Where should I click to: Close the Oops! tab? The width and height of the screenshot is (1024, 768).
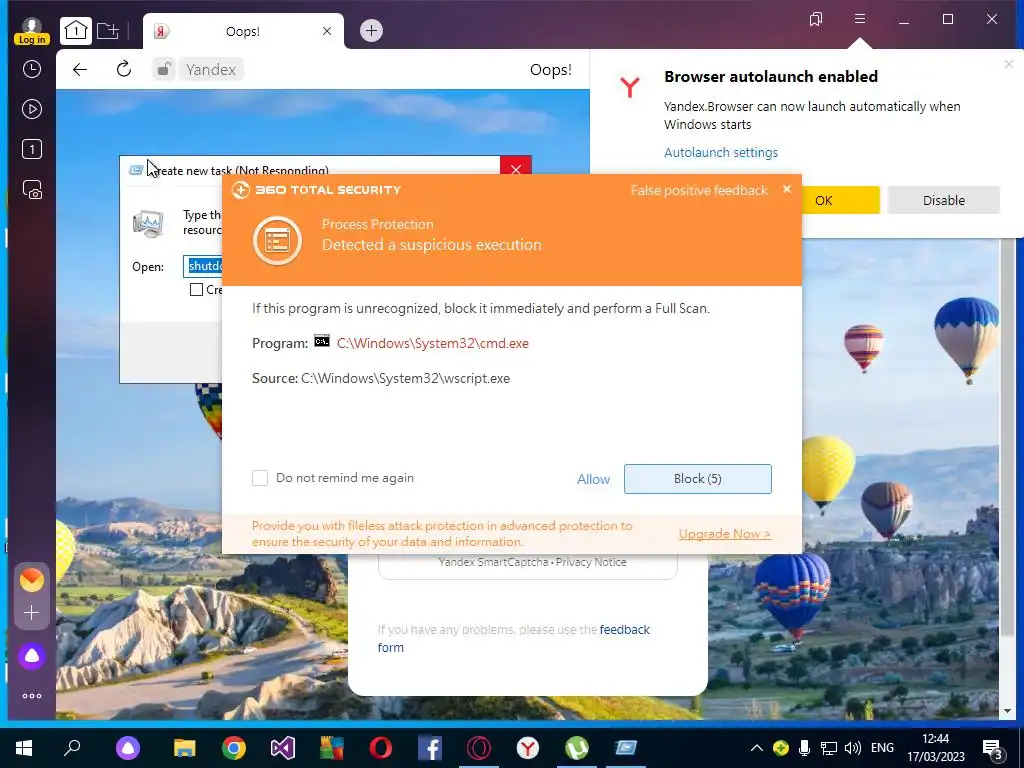327,31
